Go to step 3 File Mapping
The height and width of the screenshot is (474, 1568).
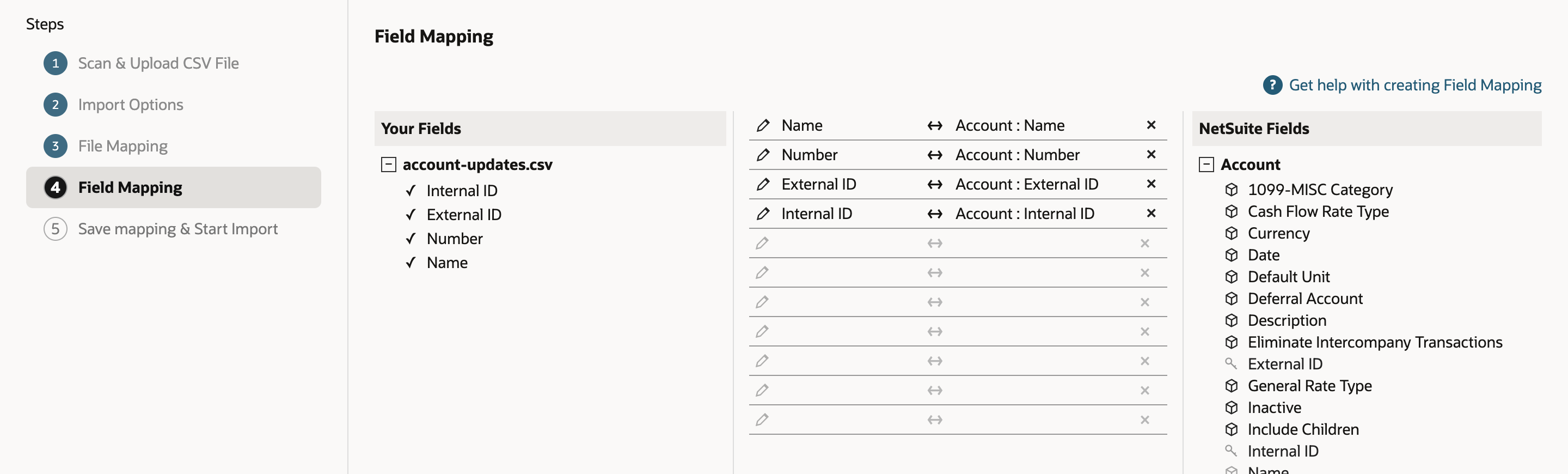click(x=122, y=146)
